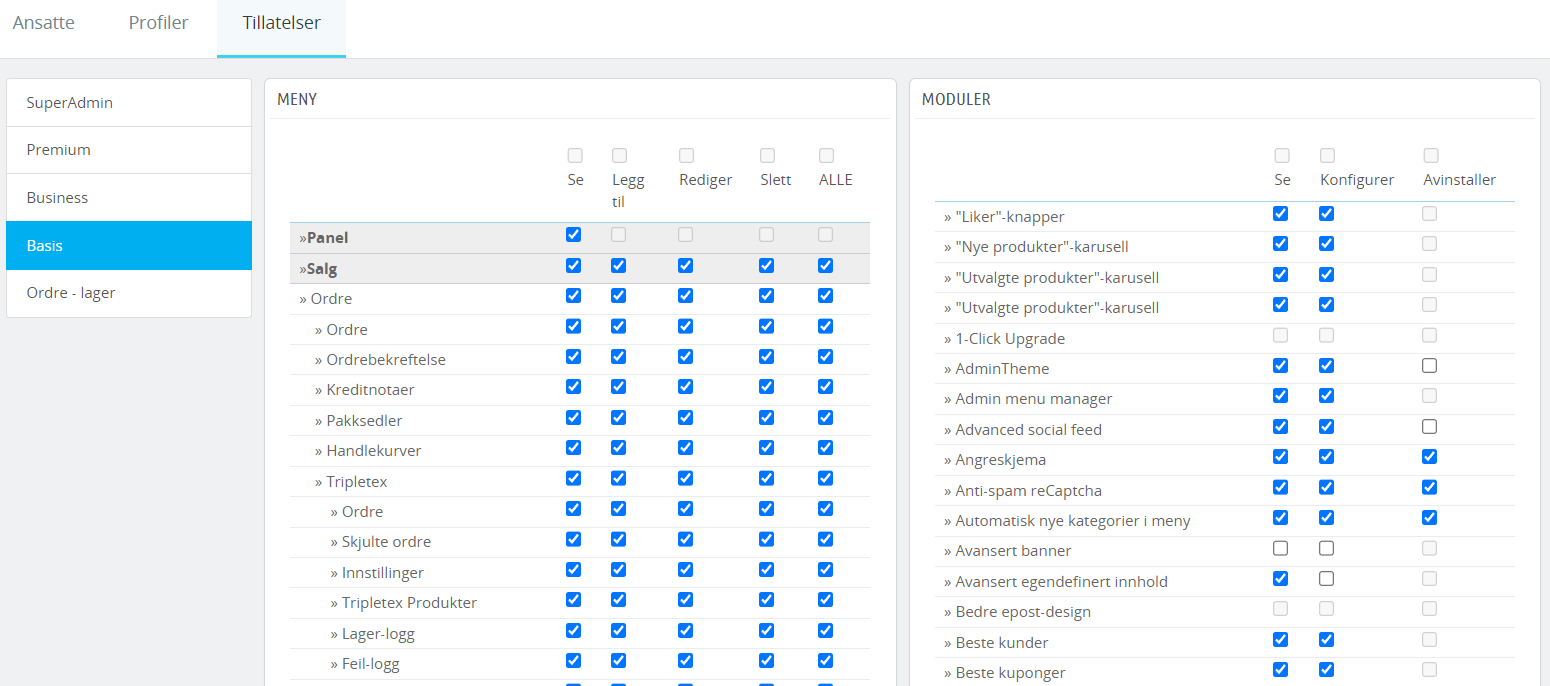The height and width of the screenshot is (686, 1550).
Task: Check Avinstaller for AdminTheme
Action: tap(1430, 366)
